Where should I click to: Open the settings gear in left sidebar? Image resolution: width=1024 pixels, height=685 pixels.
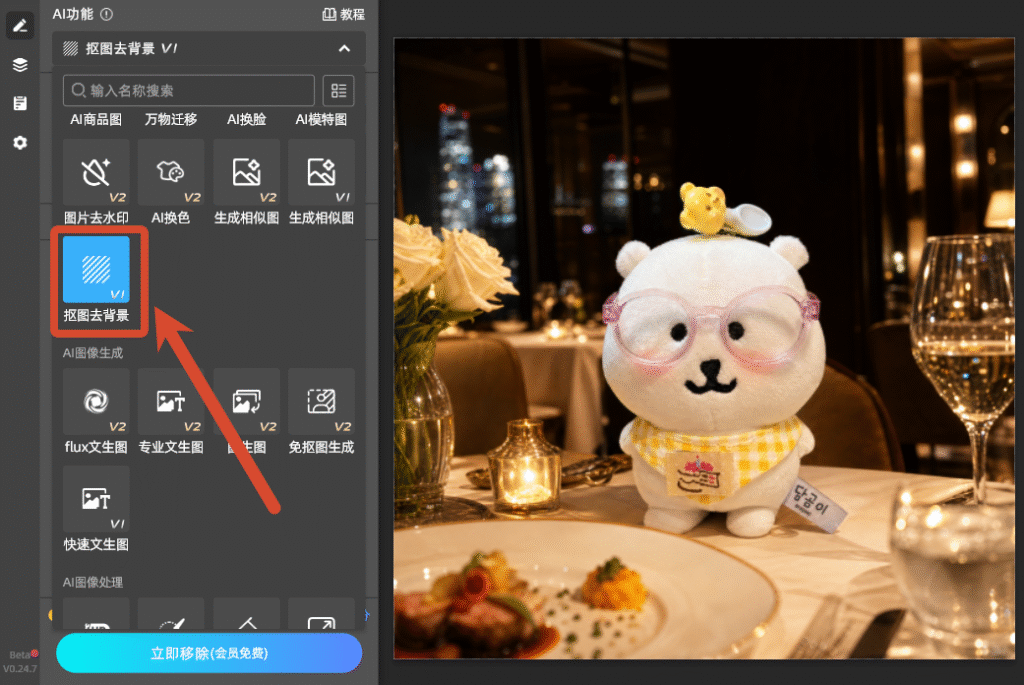click(20, 142)
